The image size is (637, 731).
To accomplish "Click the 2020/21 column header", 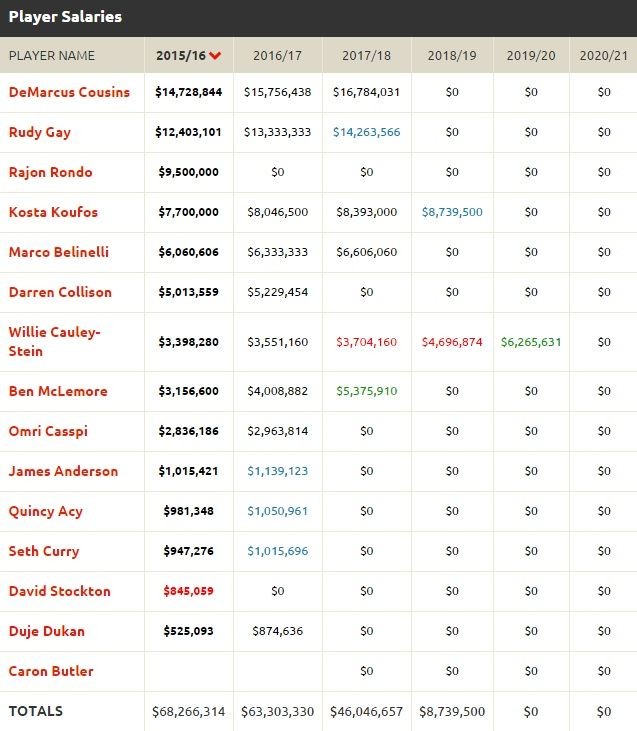I will 603,55.
